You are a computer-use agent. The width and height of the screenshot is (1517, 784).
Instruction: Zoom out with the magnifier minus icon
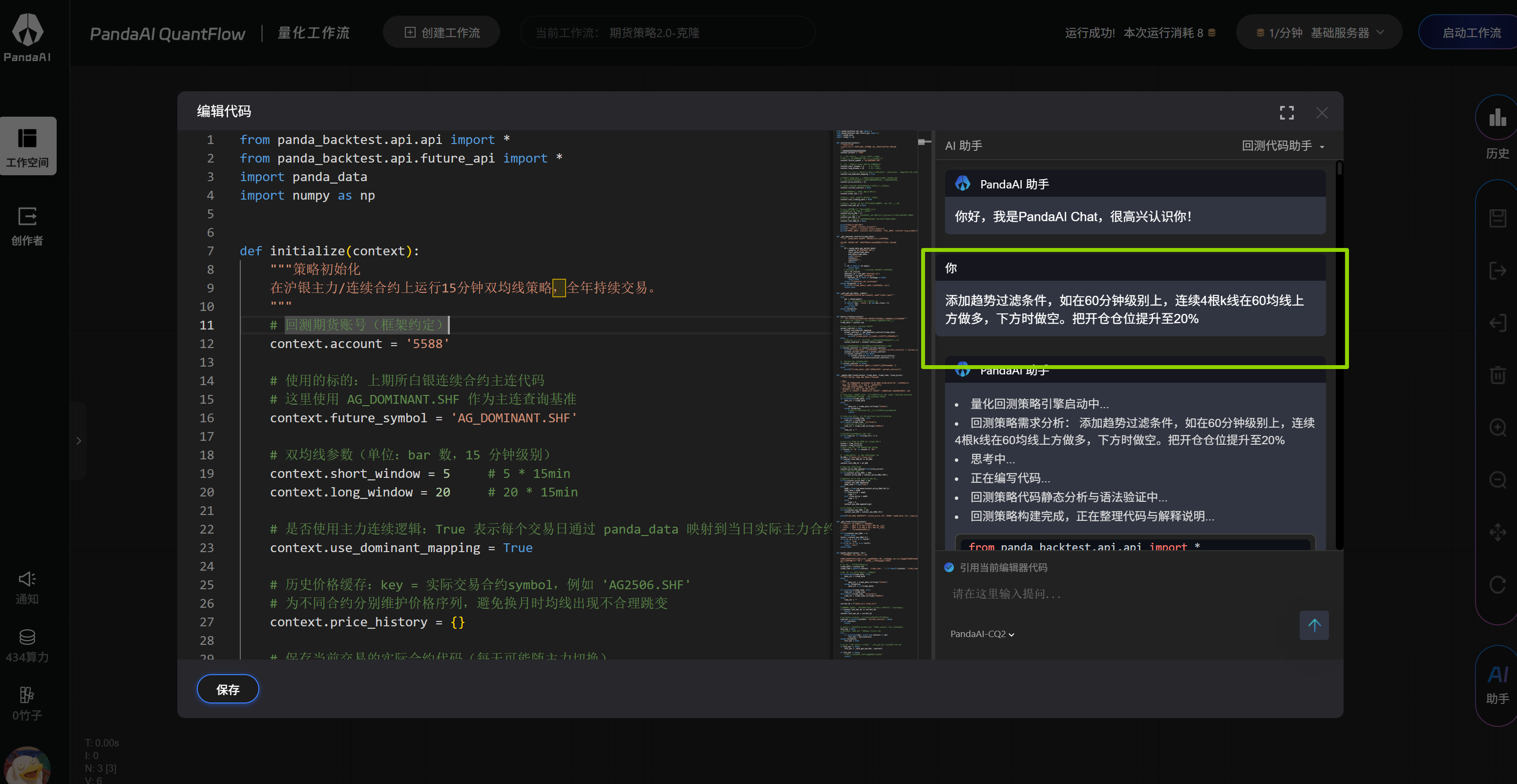coord(1497,480)
